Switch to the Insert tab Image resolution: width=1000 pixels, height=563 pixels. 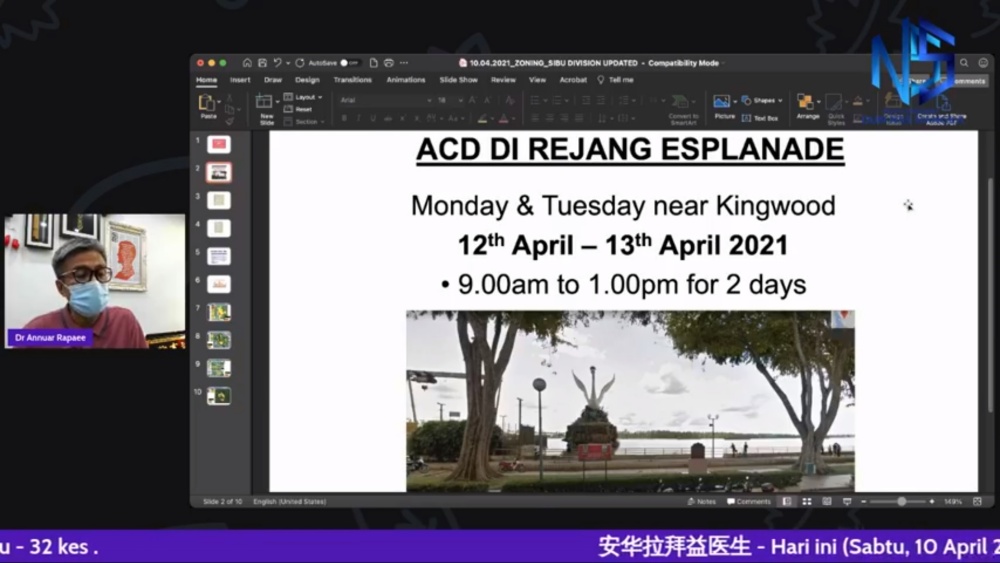[240, 80]
